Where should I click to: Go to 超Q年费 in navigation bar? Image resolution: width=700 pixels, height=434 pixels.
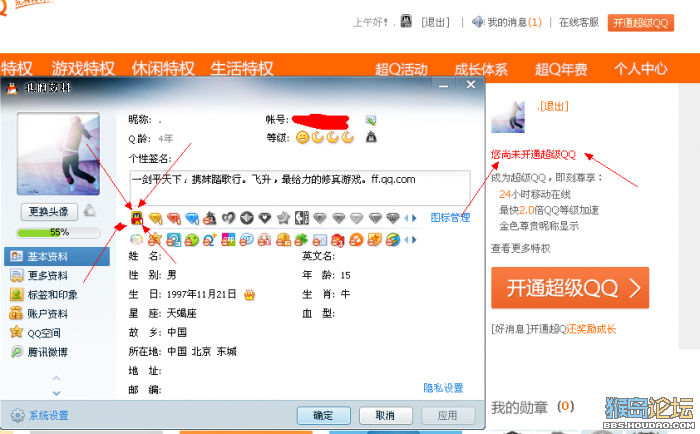[561, 69]
